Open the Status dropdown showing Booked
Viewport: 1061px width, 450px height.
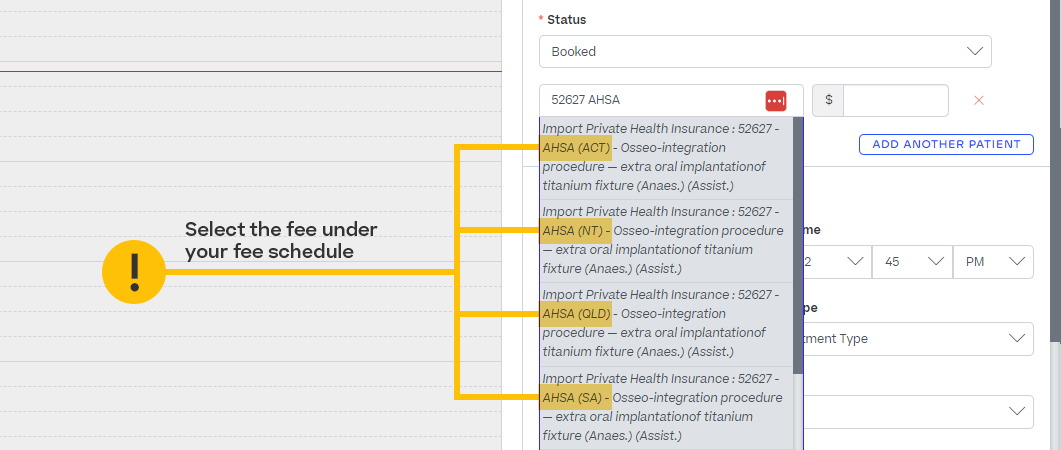765,51
